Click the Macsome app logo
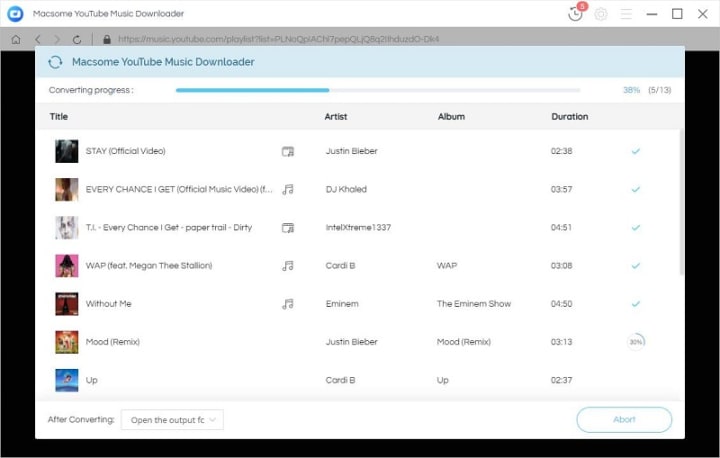Viewport: 720px width, 458px height. pyautogui.click(x=15, y=14)
